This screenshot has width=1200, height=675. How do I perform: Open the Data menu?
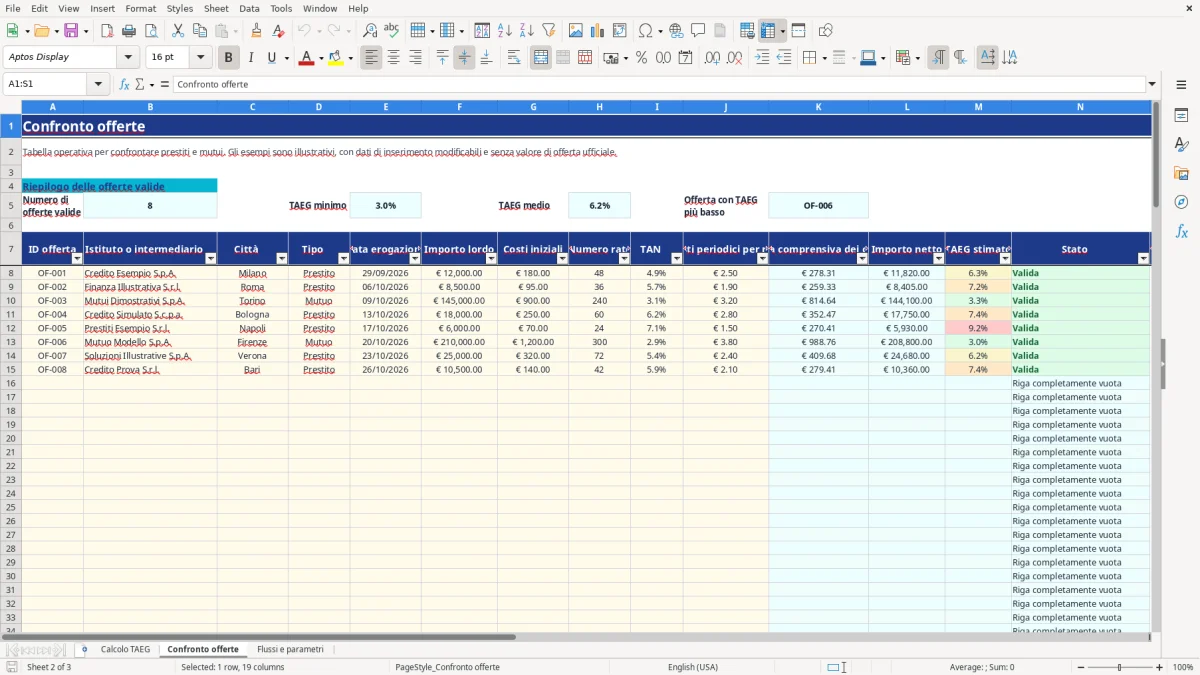point(249,8)
